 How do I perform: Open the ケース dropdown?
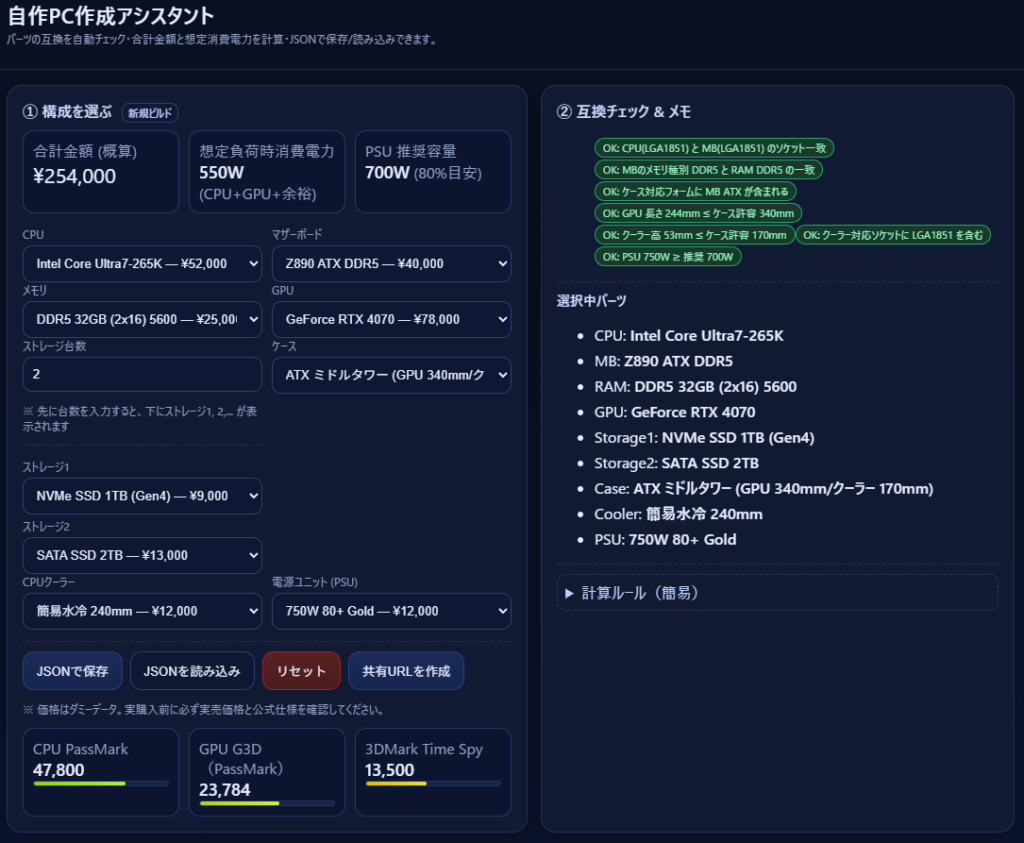coord(391,376)
